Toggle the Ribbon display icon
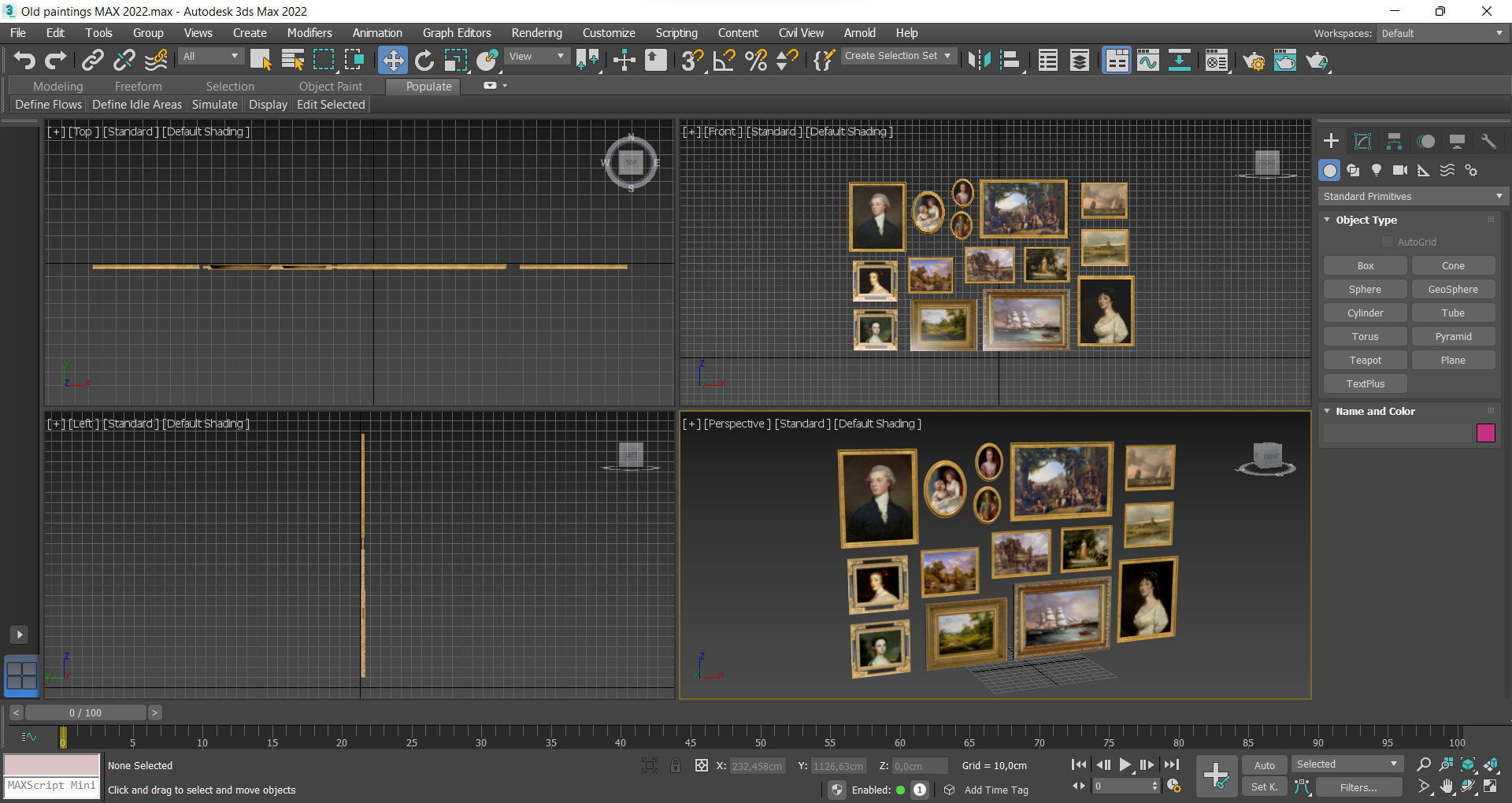Image resolution: width=1512 pixels, height=803 pixels. pos(1117,61)
